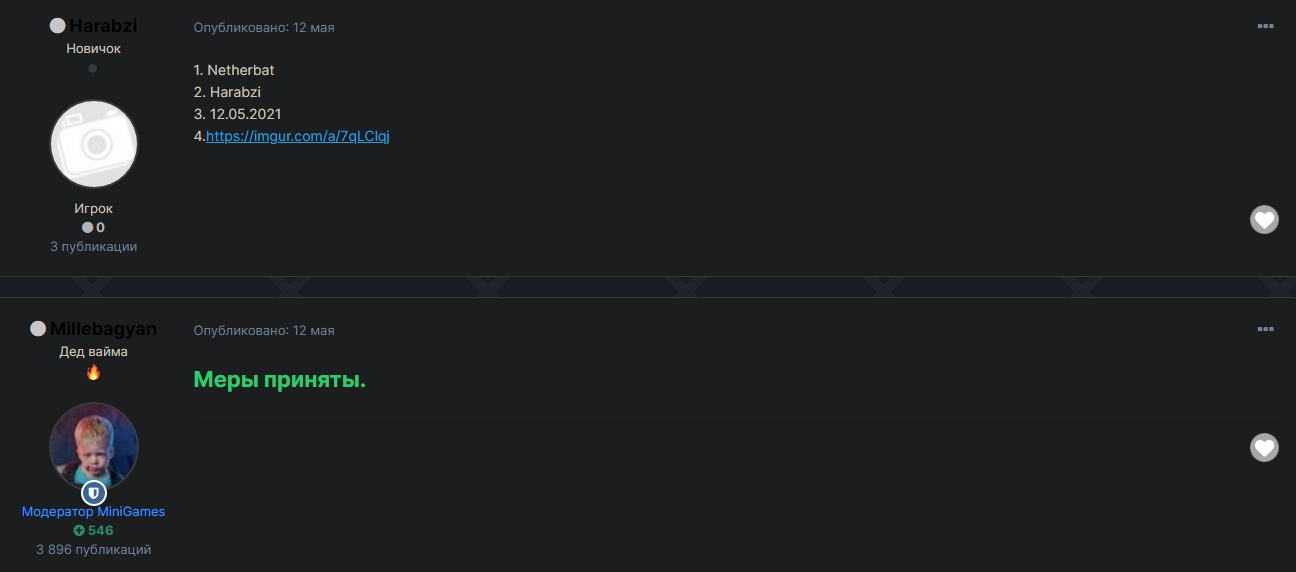Open options menu on Harabzi's post
The image size is (1296, 572).
click(1265, 27)
